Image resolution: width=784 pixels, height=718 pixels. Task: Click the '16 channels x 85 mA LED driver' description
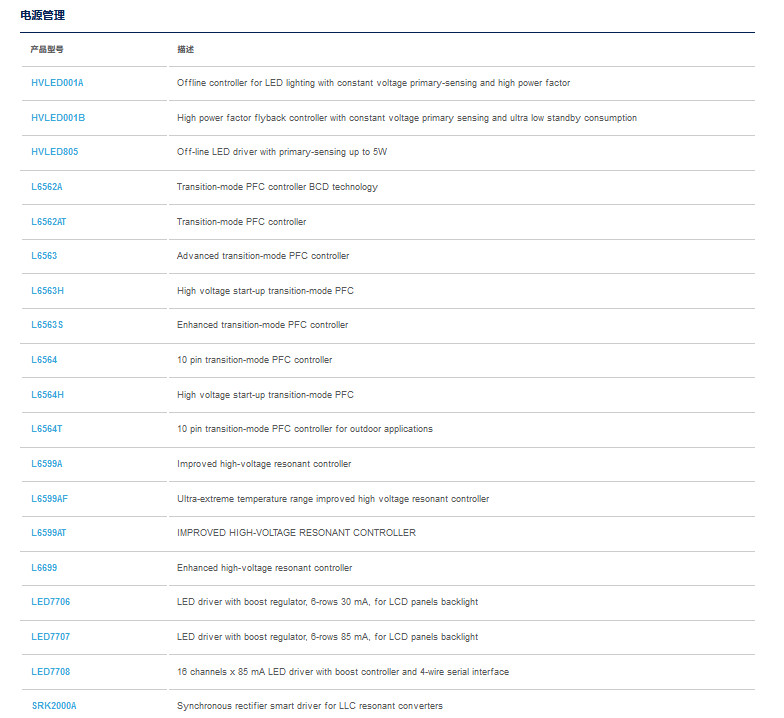coord(343,672)
